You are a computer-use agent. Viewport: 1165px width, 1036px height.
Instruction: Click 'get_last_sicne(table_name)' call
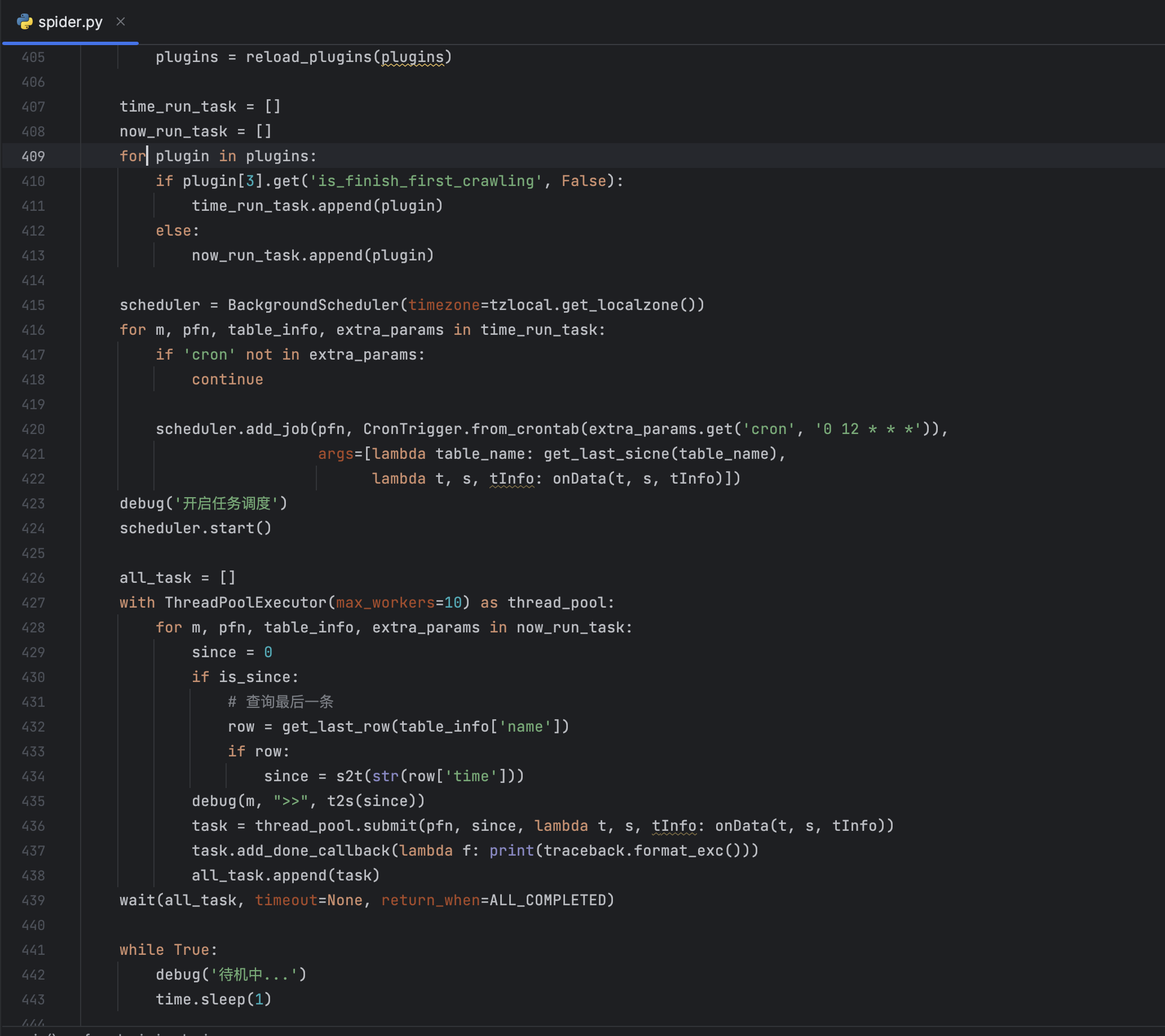click(660, 454)
